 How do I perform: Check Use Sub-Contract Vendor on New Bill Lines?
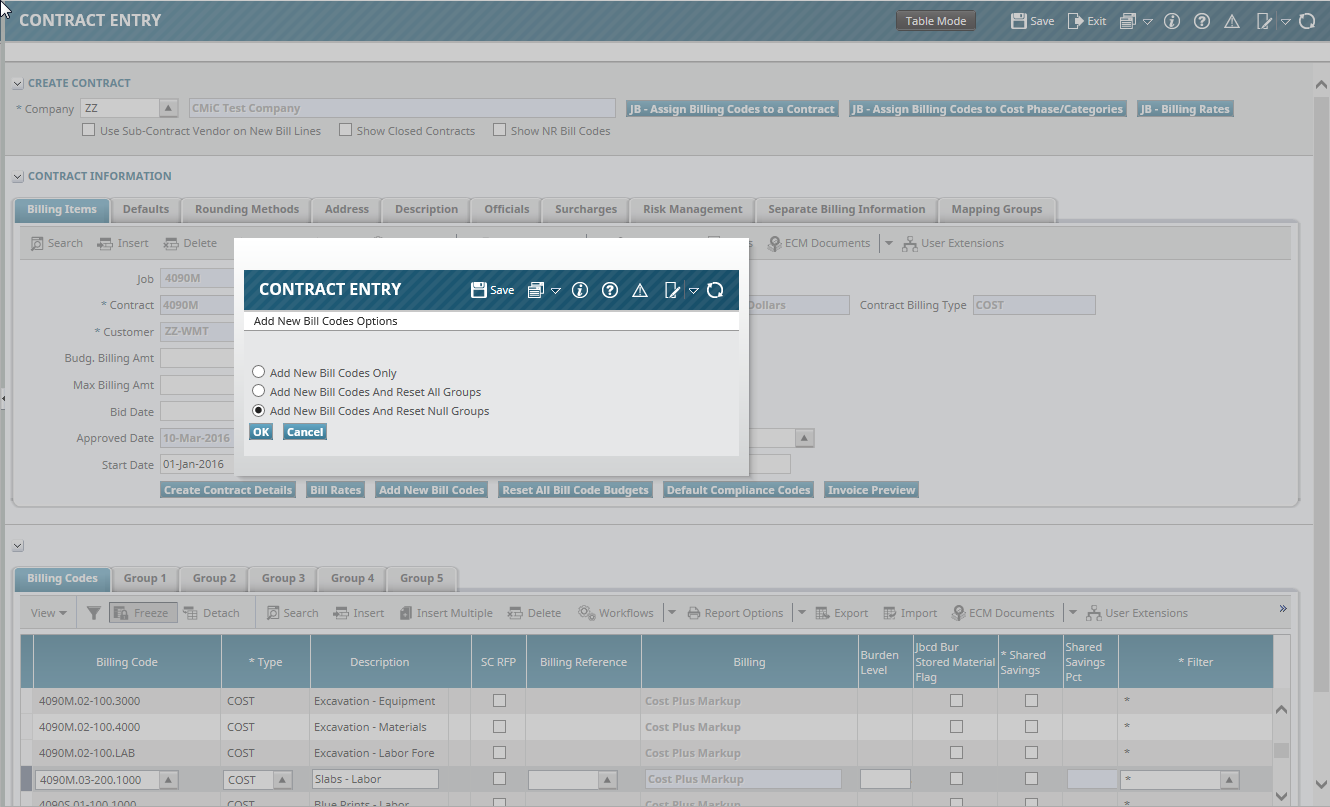88,130
